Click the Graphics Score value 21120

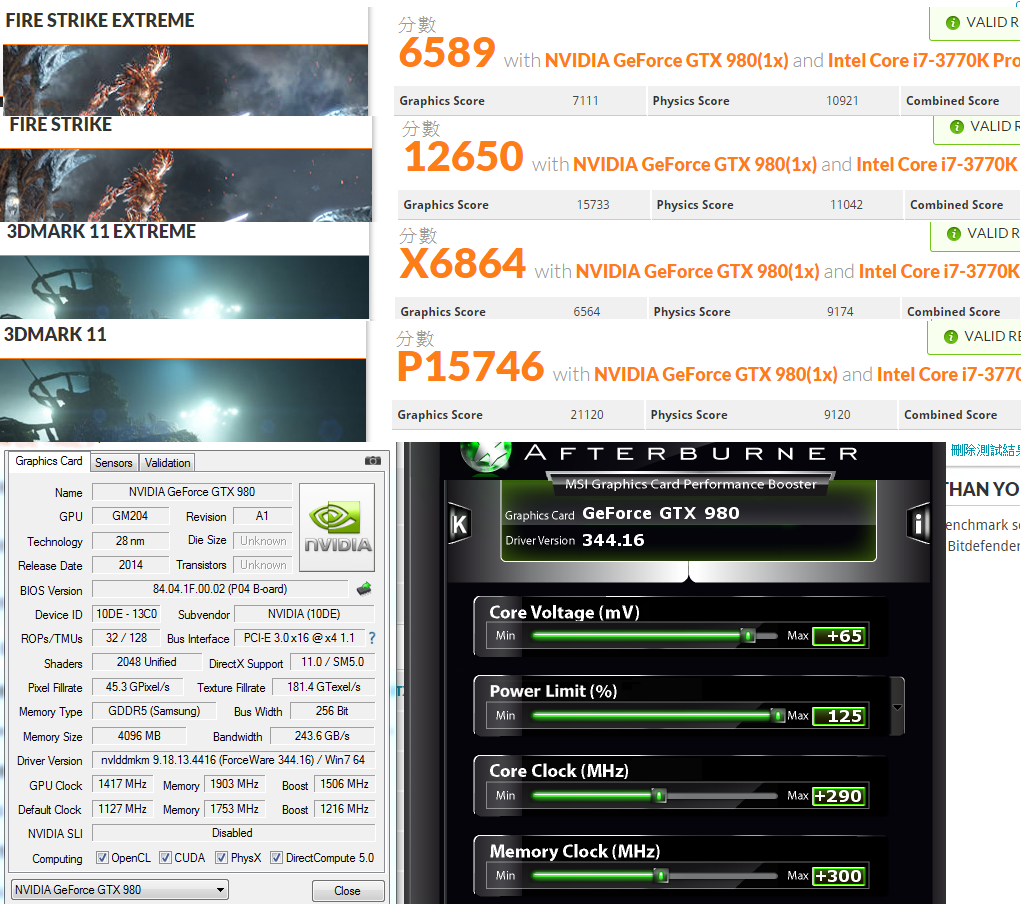tap(587, 415)
